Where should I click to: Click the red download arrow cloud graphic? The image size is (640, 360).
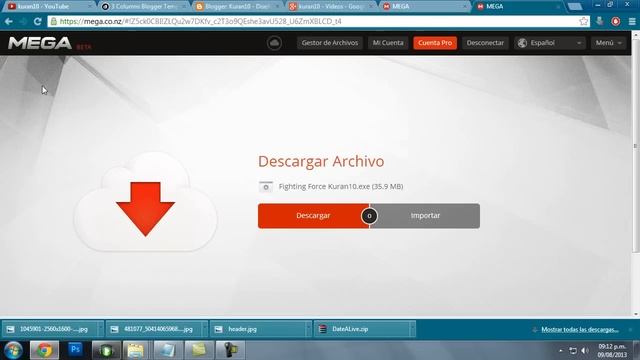145,203
